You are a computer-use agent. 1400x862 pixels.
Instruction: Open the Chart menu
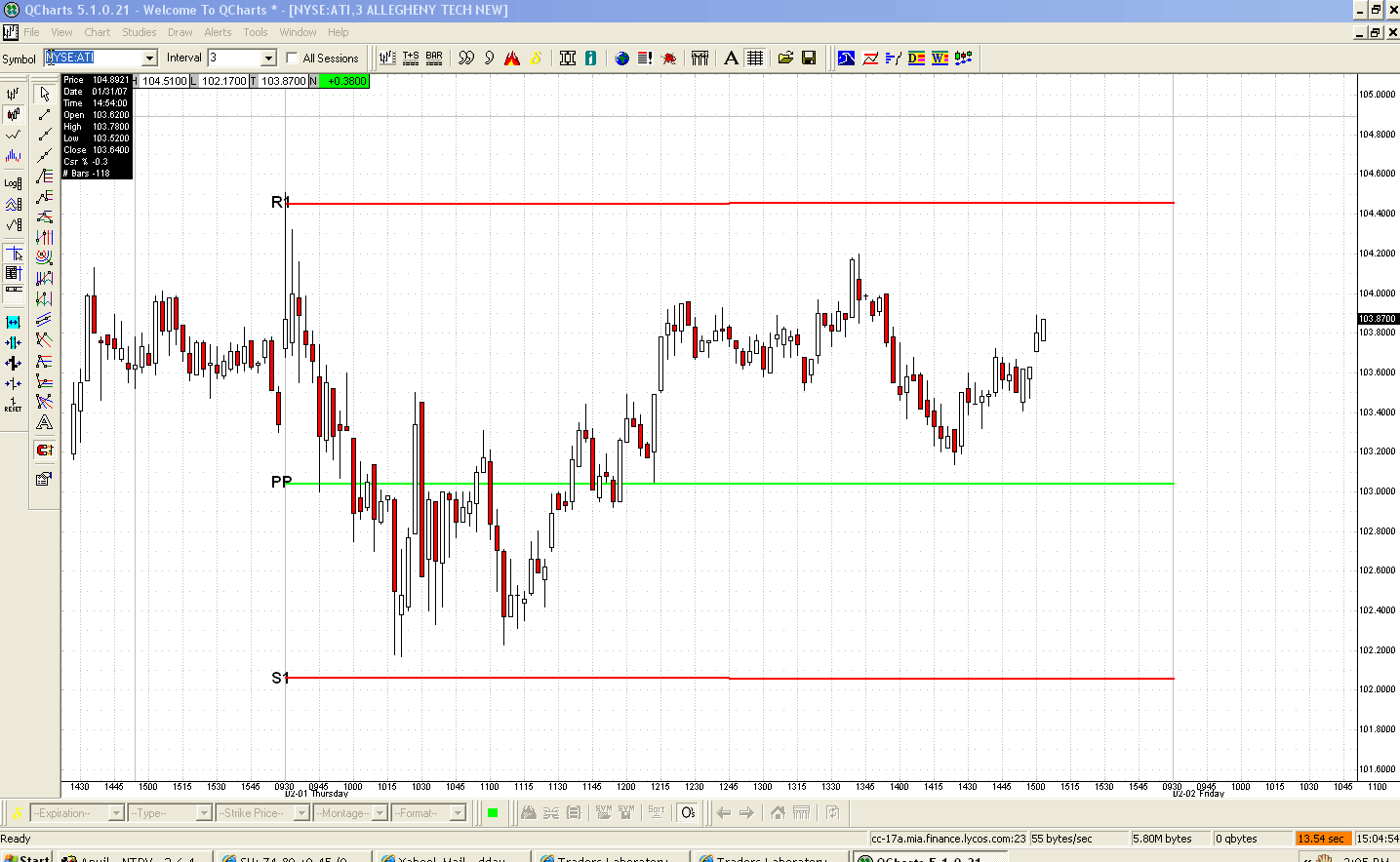(98, 32)
